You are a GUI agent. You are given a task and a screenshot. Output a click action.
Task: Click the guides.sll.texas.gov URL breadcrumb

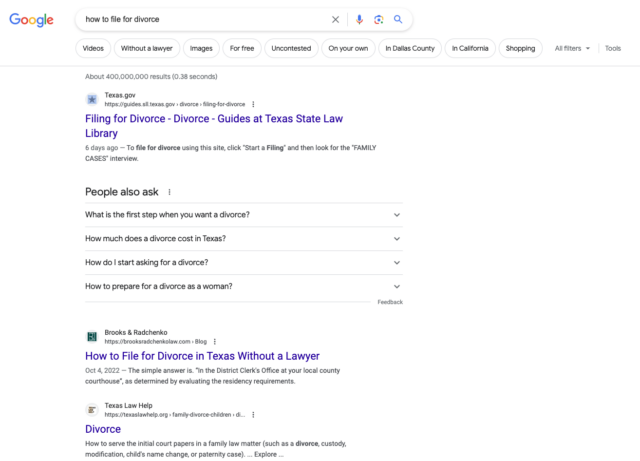[x=175, y=104]
